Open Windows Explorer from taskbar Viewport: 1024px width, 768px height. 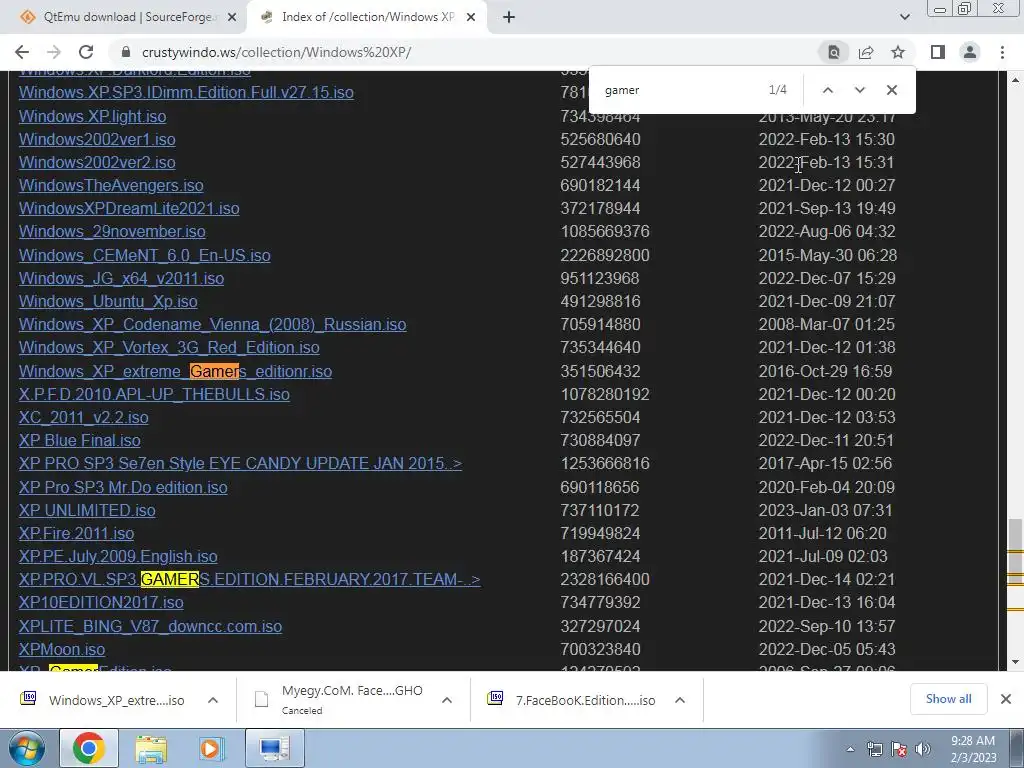[x=151, y=748]
